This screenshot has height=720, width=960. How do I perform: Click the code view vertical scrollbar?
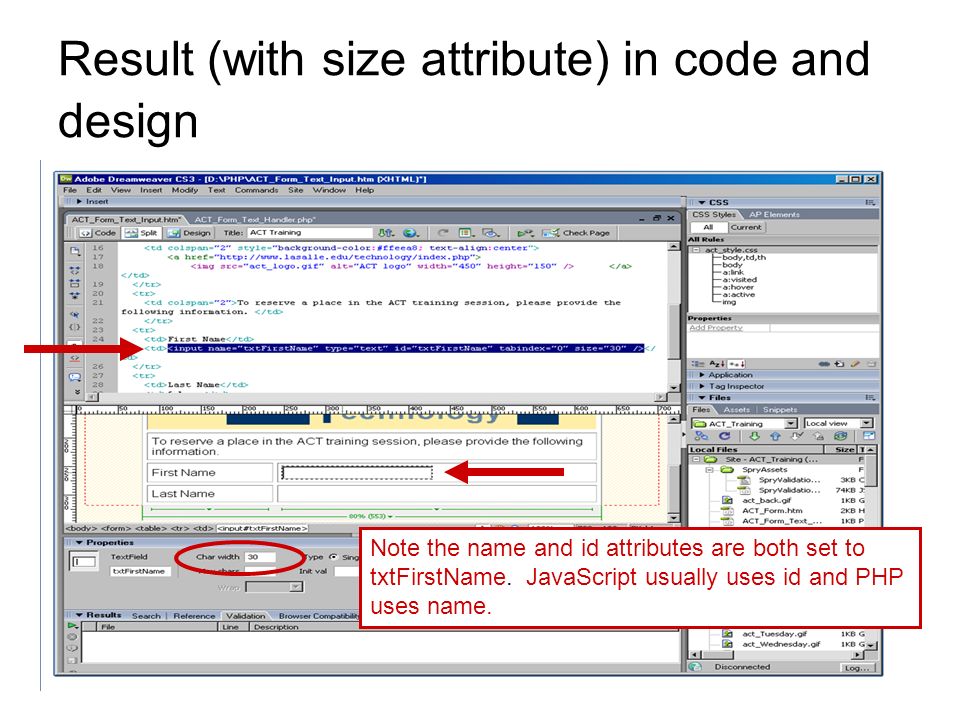coord(673,315)
